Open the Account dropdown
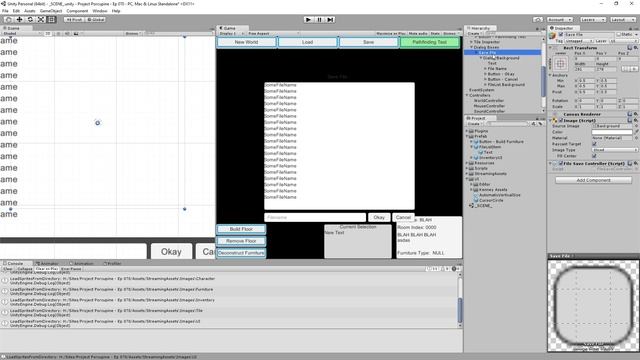 [x=560, y=20]
